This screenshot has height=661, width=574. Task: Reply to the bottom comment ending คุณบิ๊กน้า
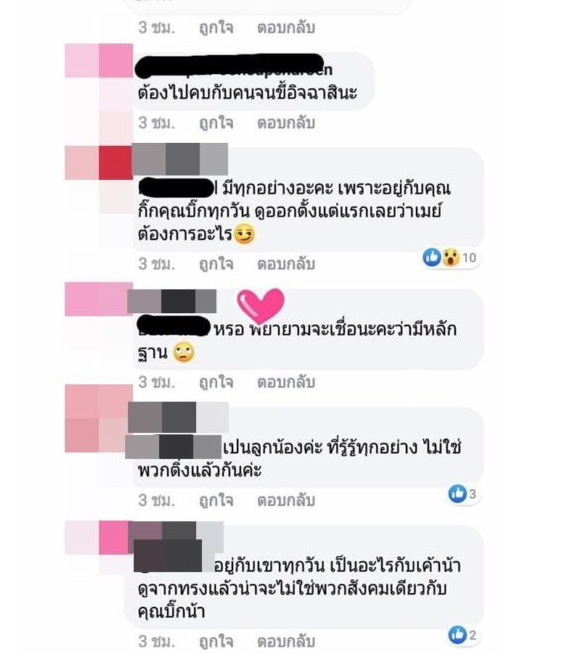coord(286,642)
